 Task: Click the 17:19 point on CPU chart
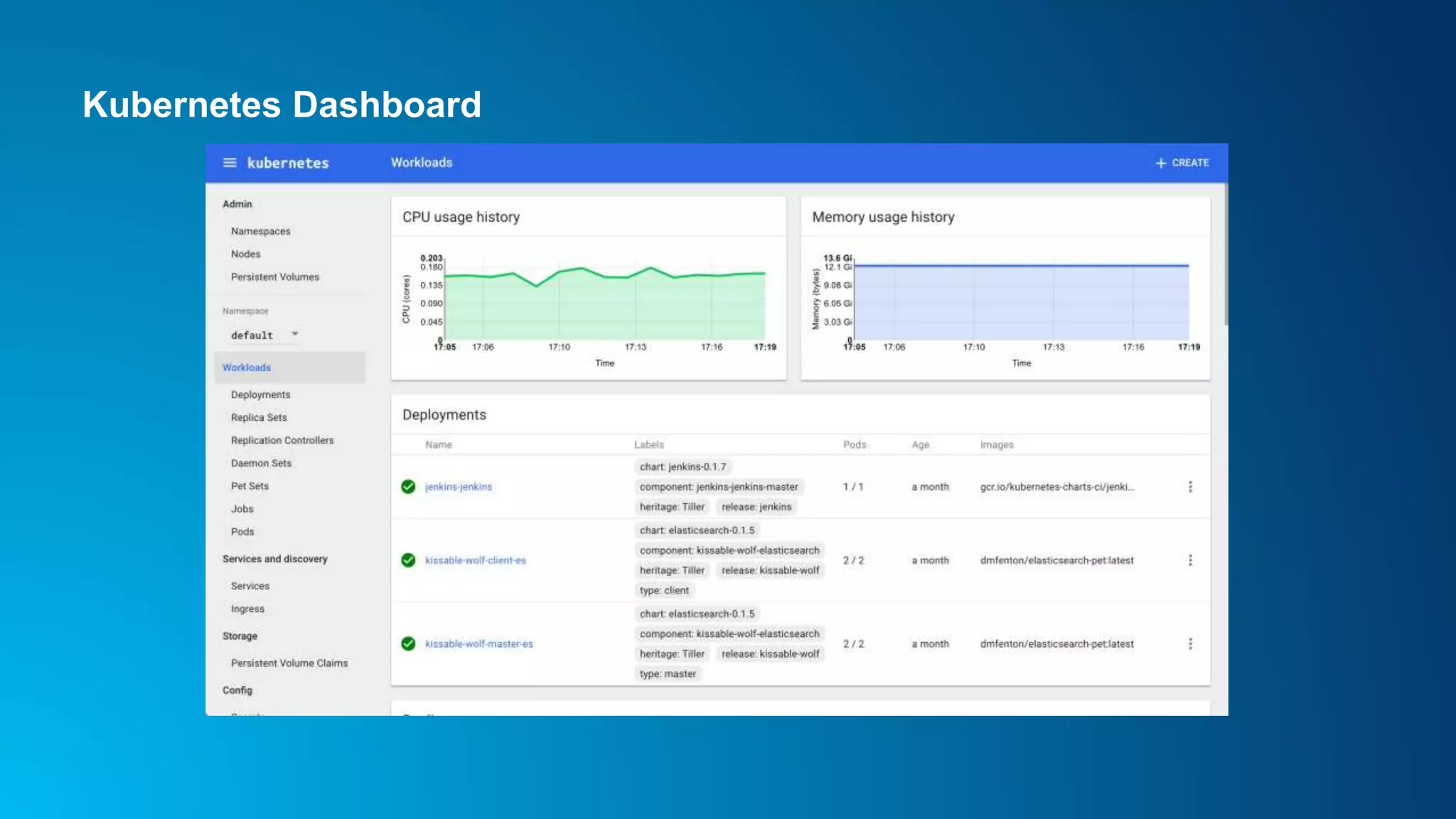[765, 273]
